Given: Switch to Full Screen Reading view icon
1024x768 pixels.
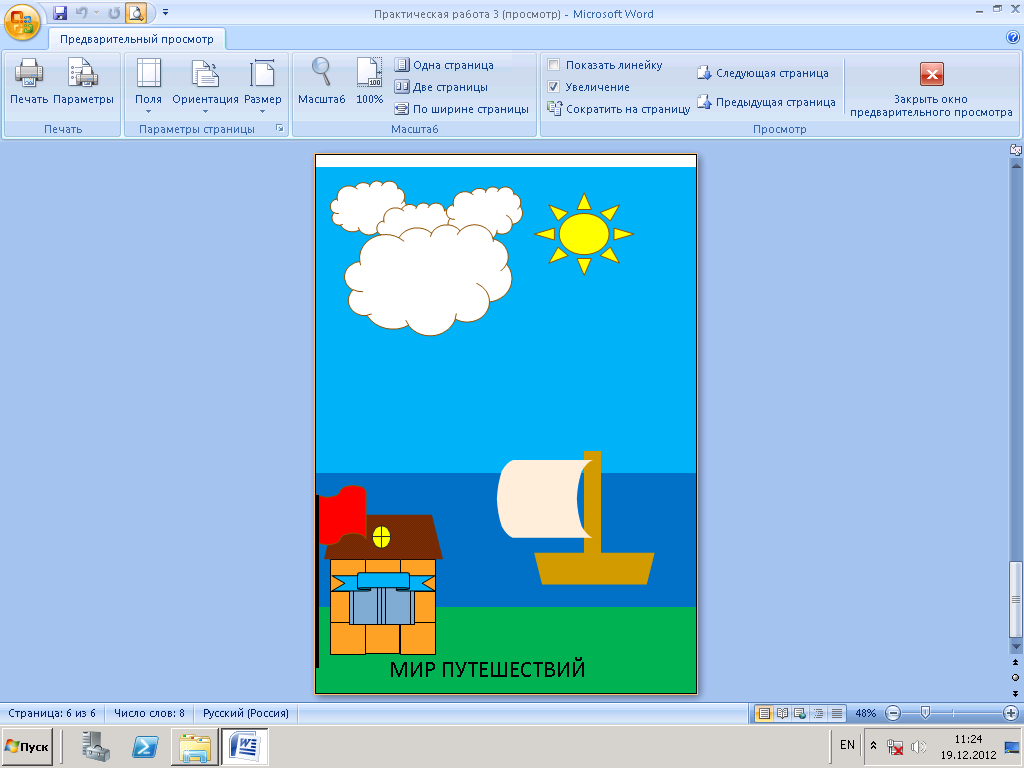Looking at the screenshot, I should click(x=782, y=713).
